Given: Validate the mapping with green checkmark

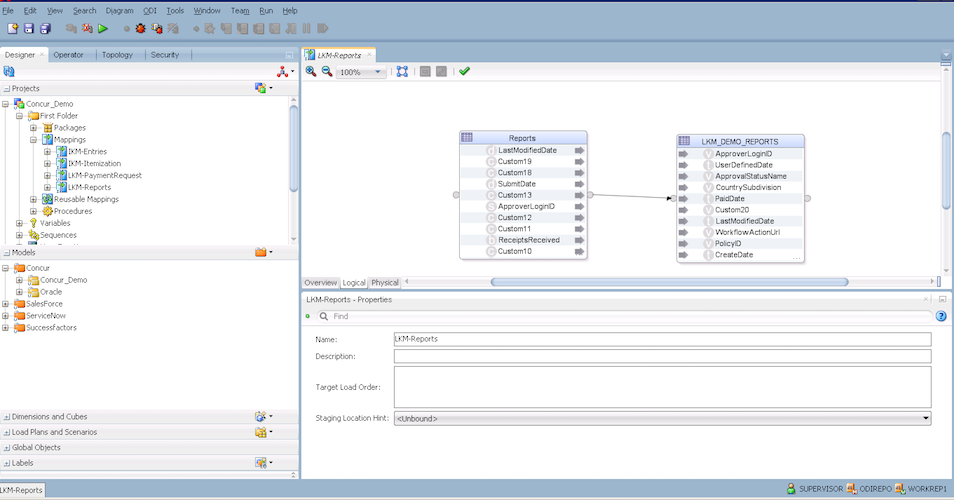Looking at the screenshot, I should point(464,71).
